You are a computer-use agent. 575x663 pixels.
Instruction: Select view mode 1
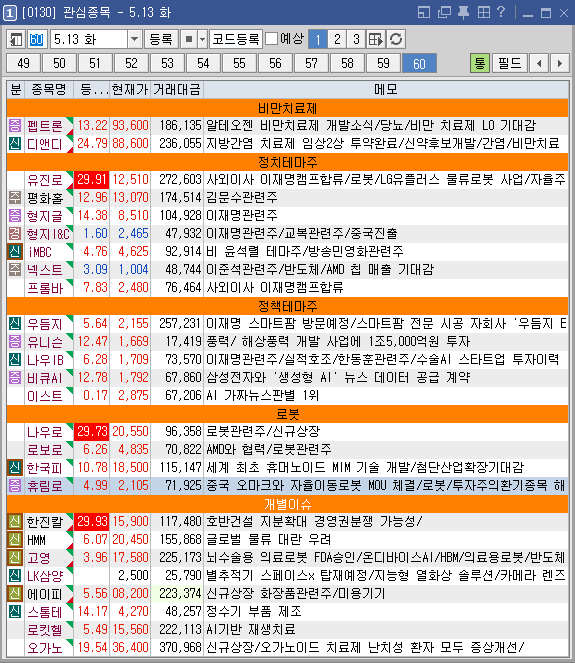tap(318, 40)
